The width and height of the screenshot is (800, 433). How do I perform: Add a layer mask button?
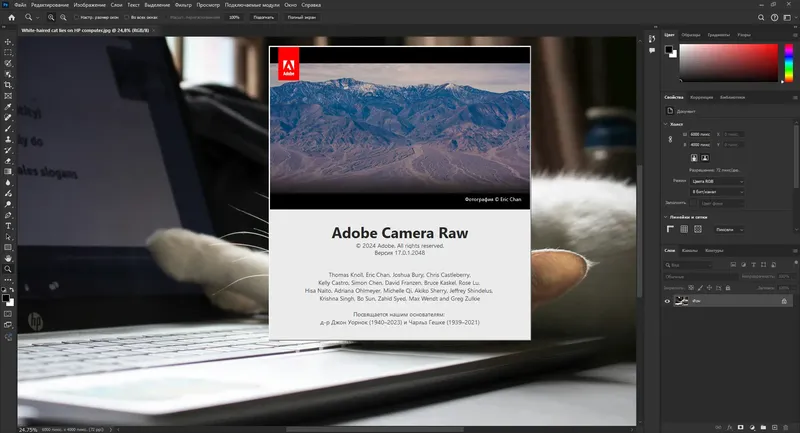[x=740, y=427]
